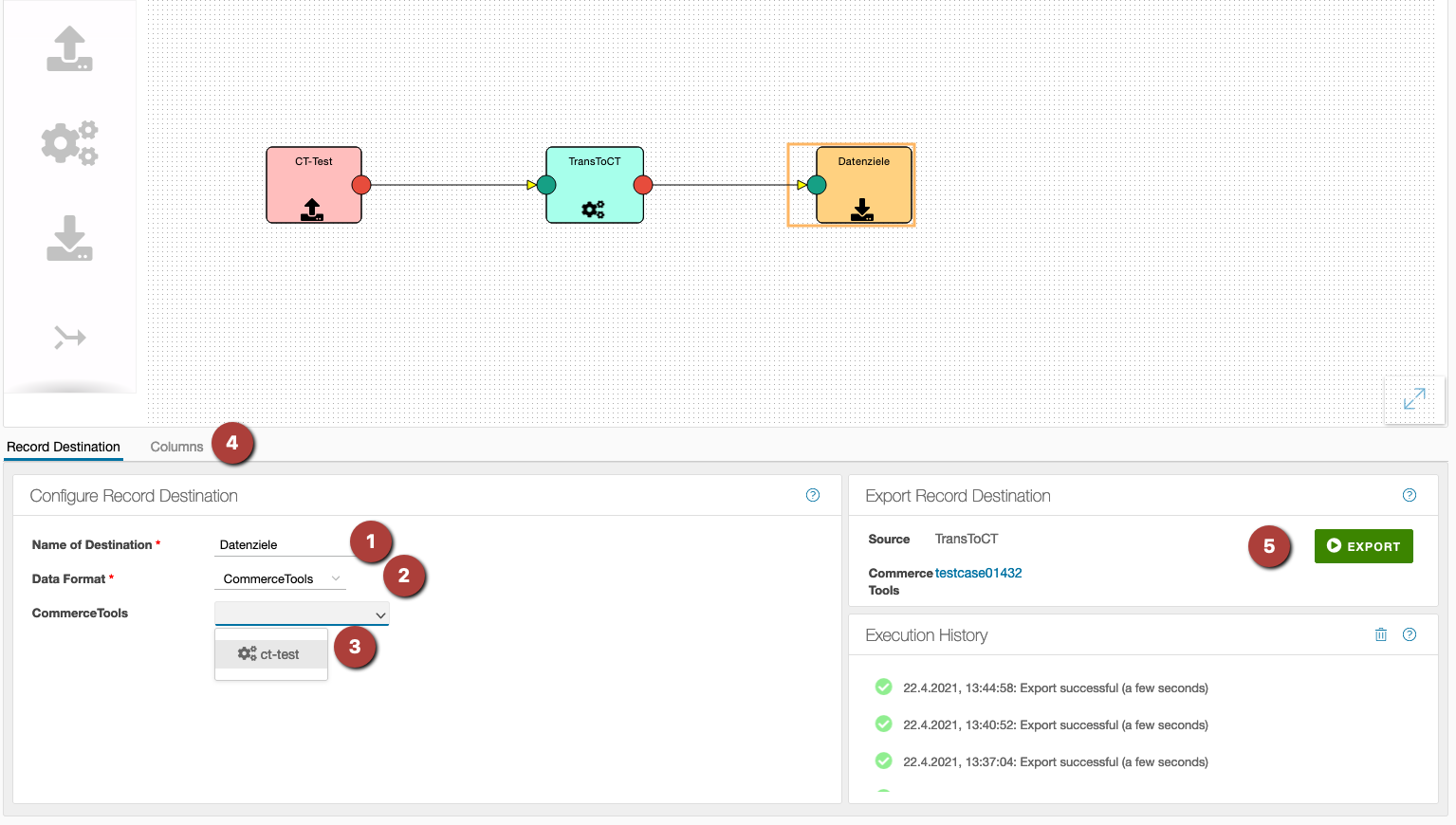Viewport: 1456px width, 825px height.
Task: Open the testcase01432 link
Action: pos(978,573)
